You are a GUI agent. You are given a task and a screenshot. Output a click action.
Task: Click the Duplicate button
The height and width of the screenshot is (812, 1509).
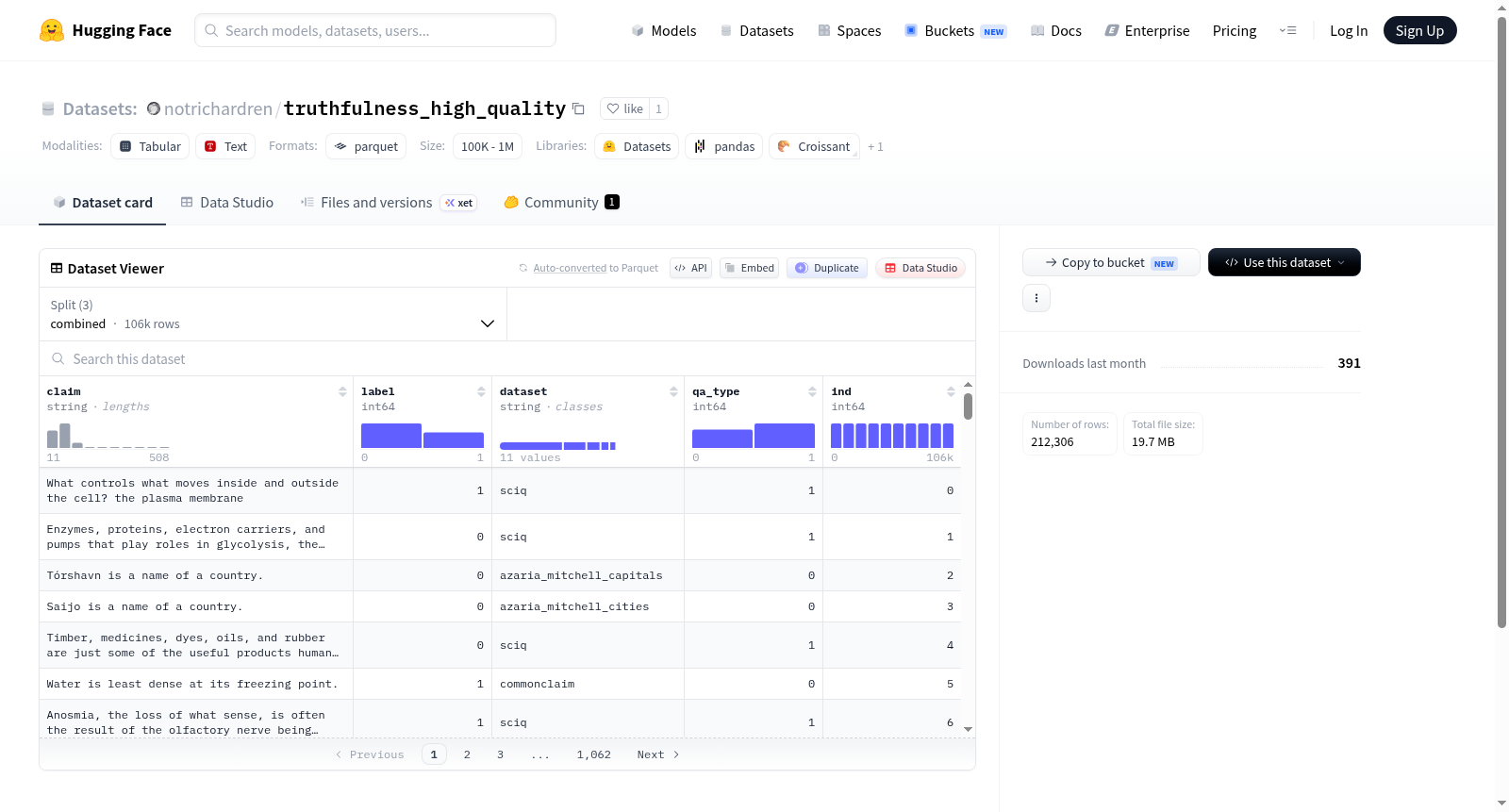pos(827,268)
